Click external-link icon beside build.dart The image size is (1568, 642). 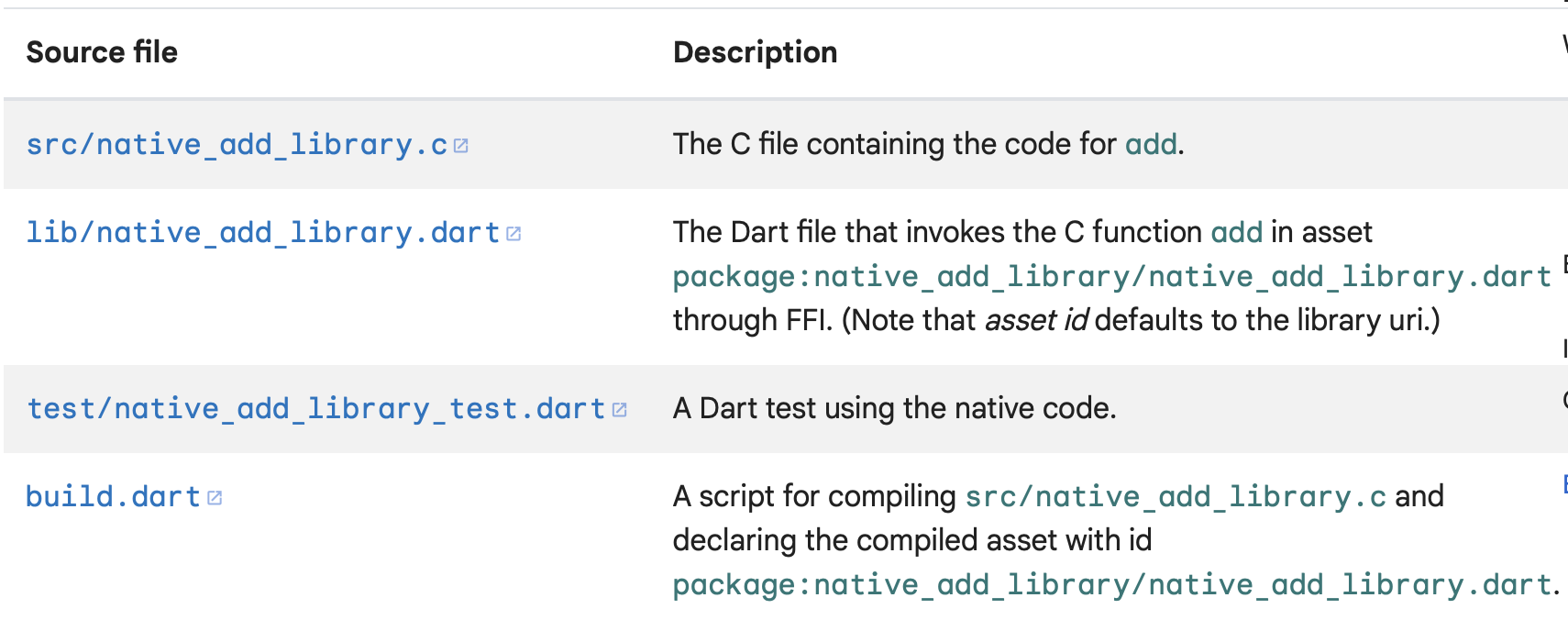(215, 498)
